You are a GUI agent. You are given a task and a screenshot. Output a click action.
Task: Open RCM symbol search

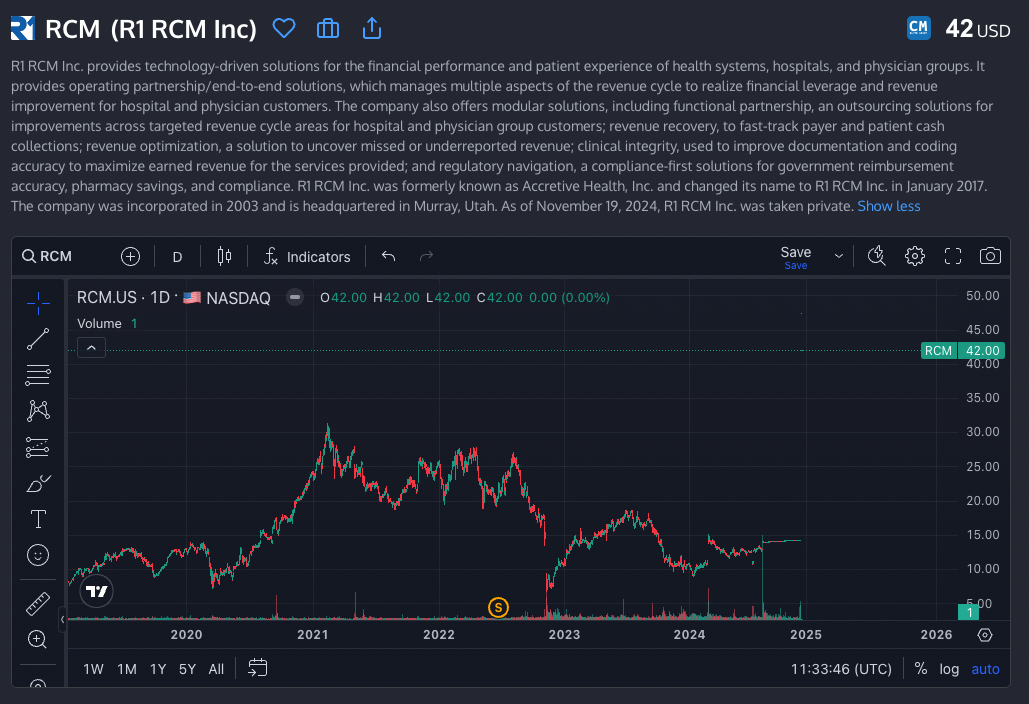tap(47, 256)
